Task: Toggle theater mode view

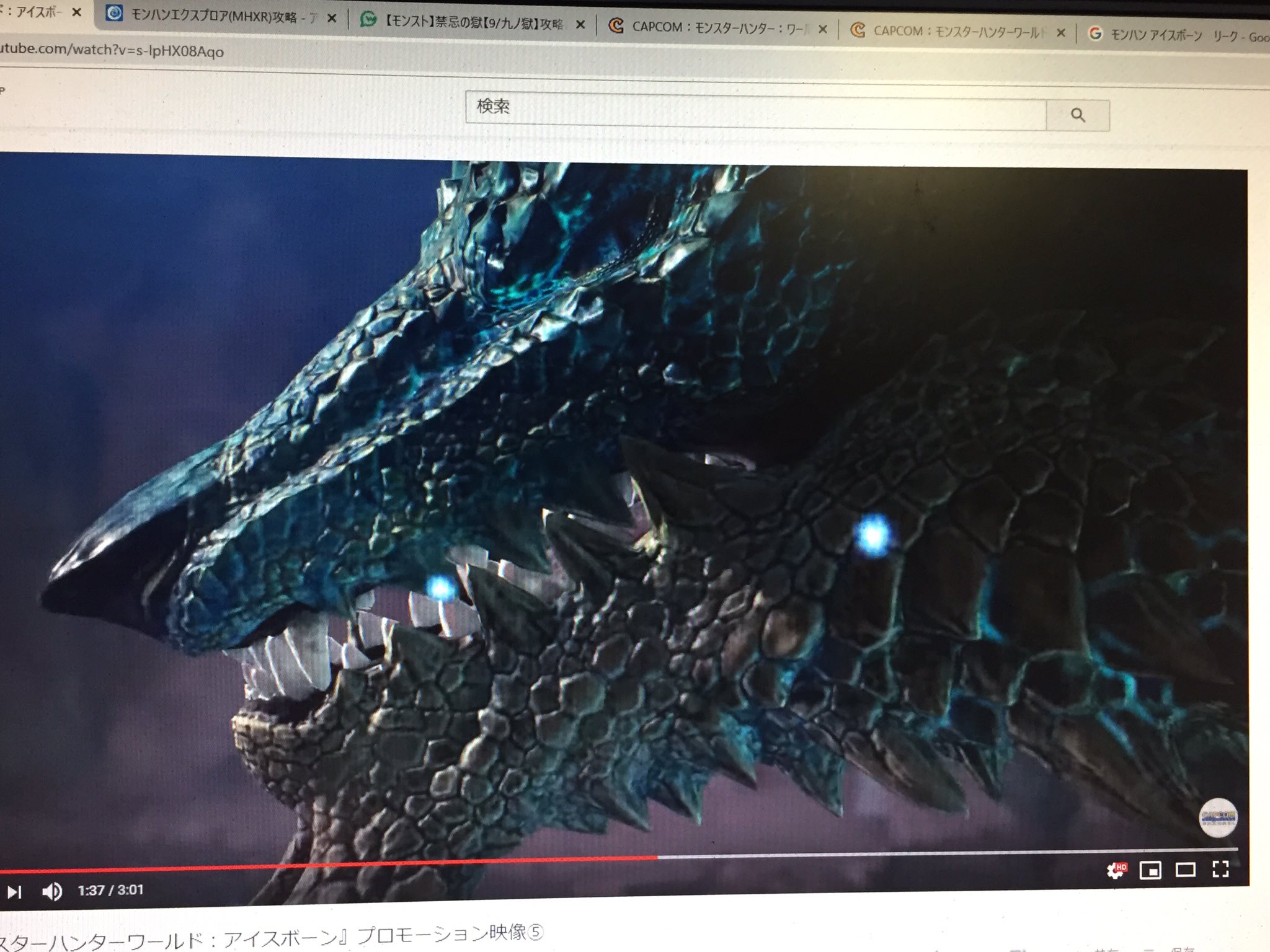Action: (x=1186, y=870)
